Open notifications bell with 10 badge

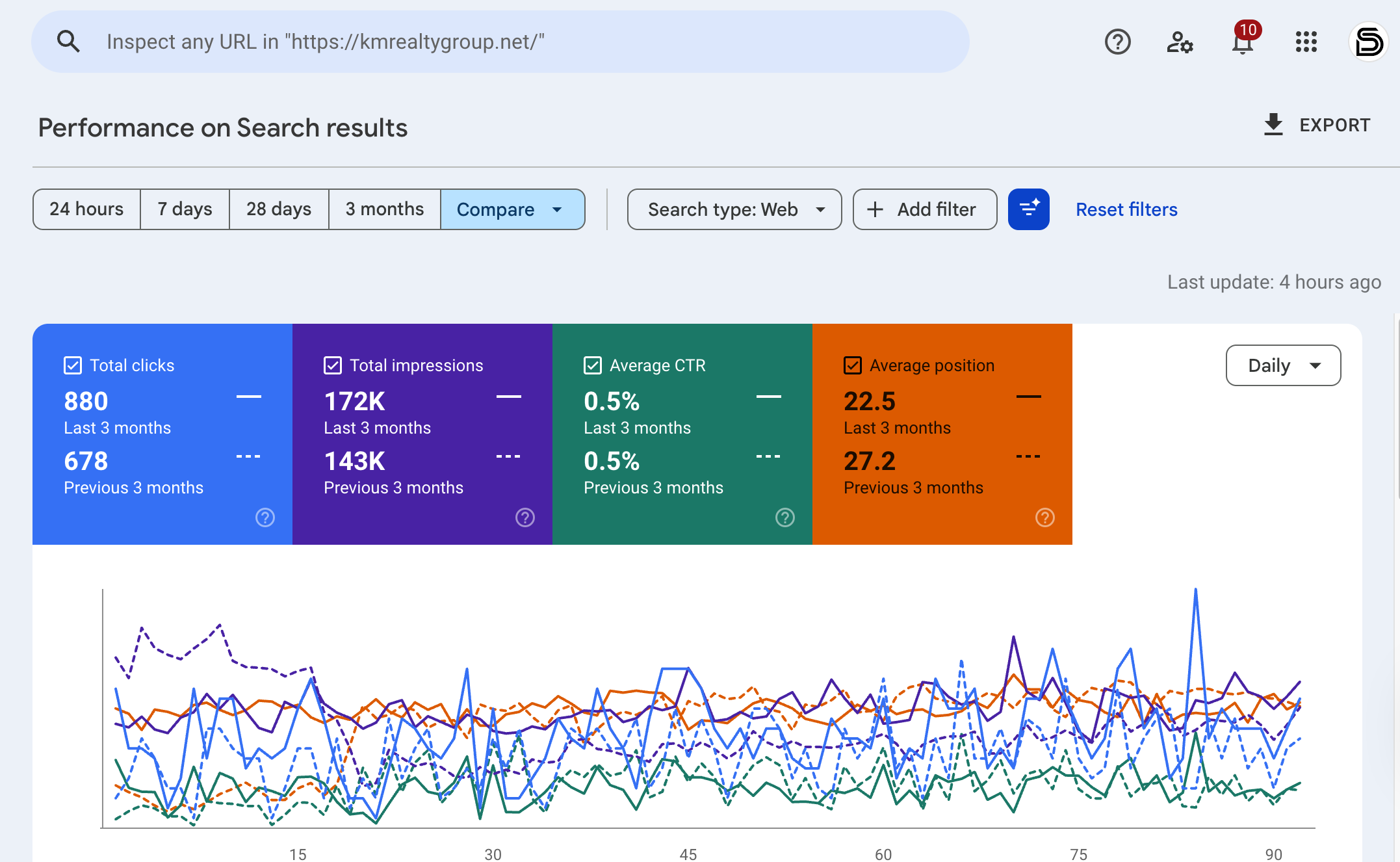coord(1242,42)
